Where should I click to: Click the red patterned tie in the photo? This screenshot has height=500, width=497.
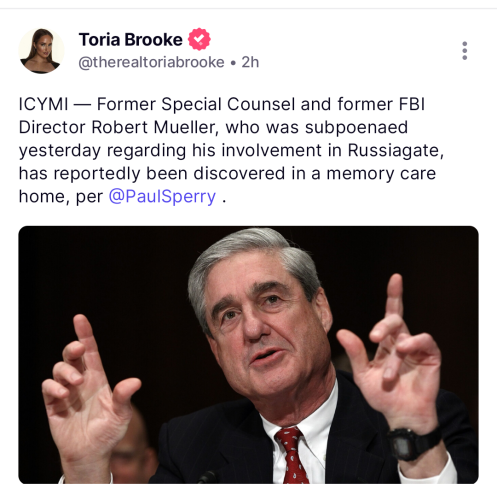[x=291, y=456]
